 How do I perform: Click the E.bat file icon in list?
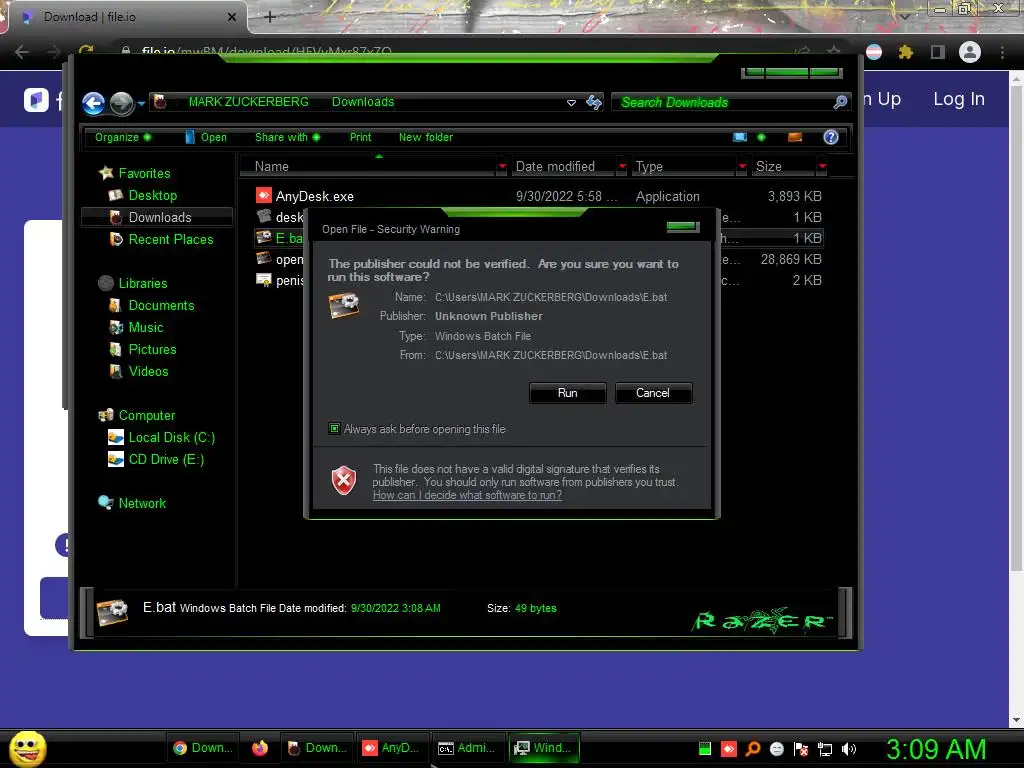(264, 238)
